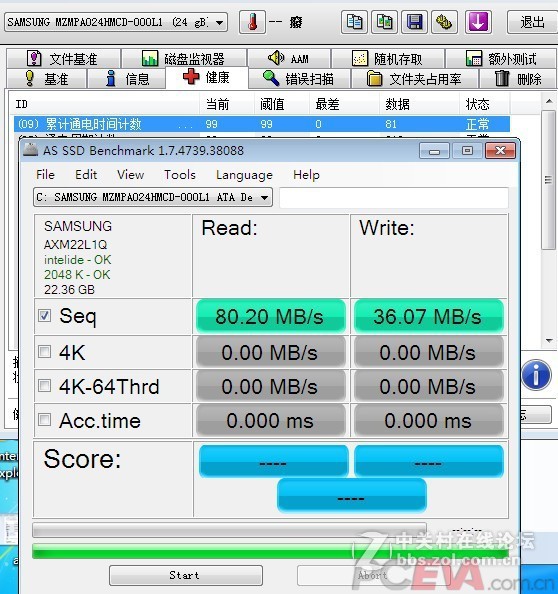
Task: Switch to the 额外测试 tab
Action: 501,59
